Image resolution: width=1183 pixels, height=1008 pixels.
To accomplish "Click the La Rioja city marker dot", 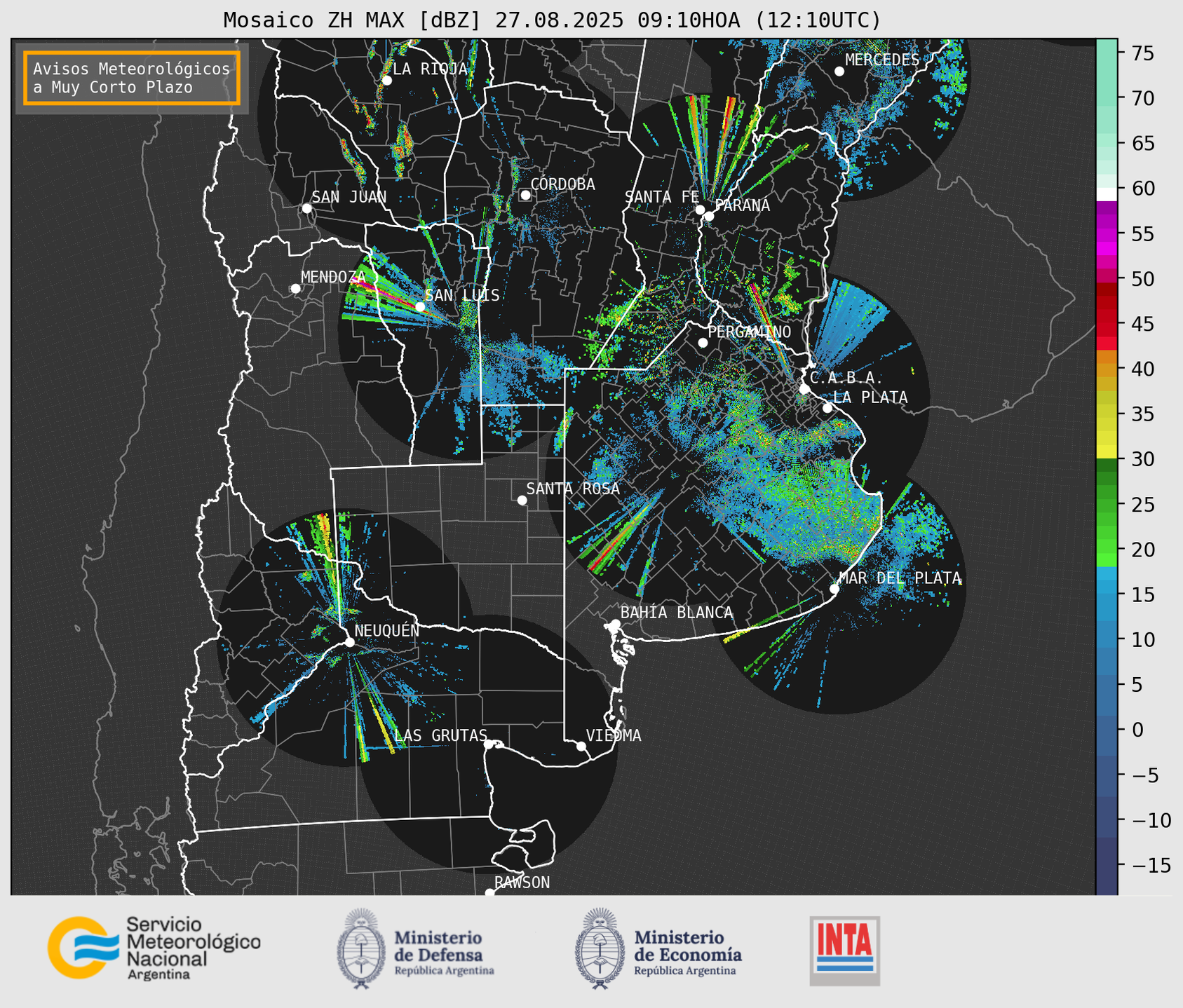I will tap(386, 81).
